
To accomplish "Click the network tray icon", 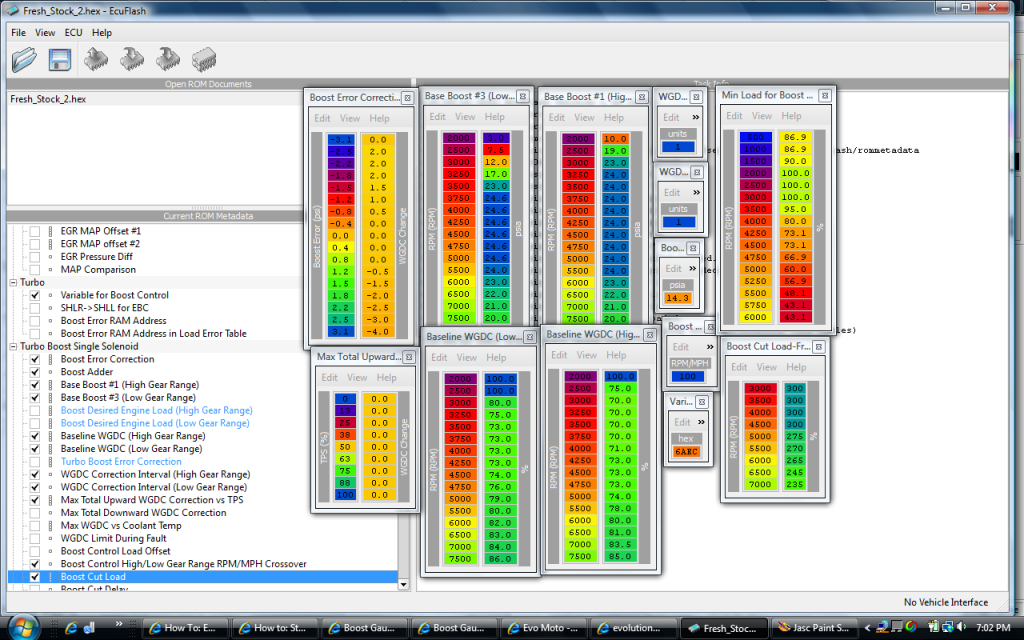I will tap(948, 628).
